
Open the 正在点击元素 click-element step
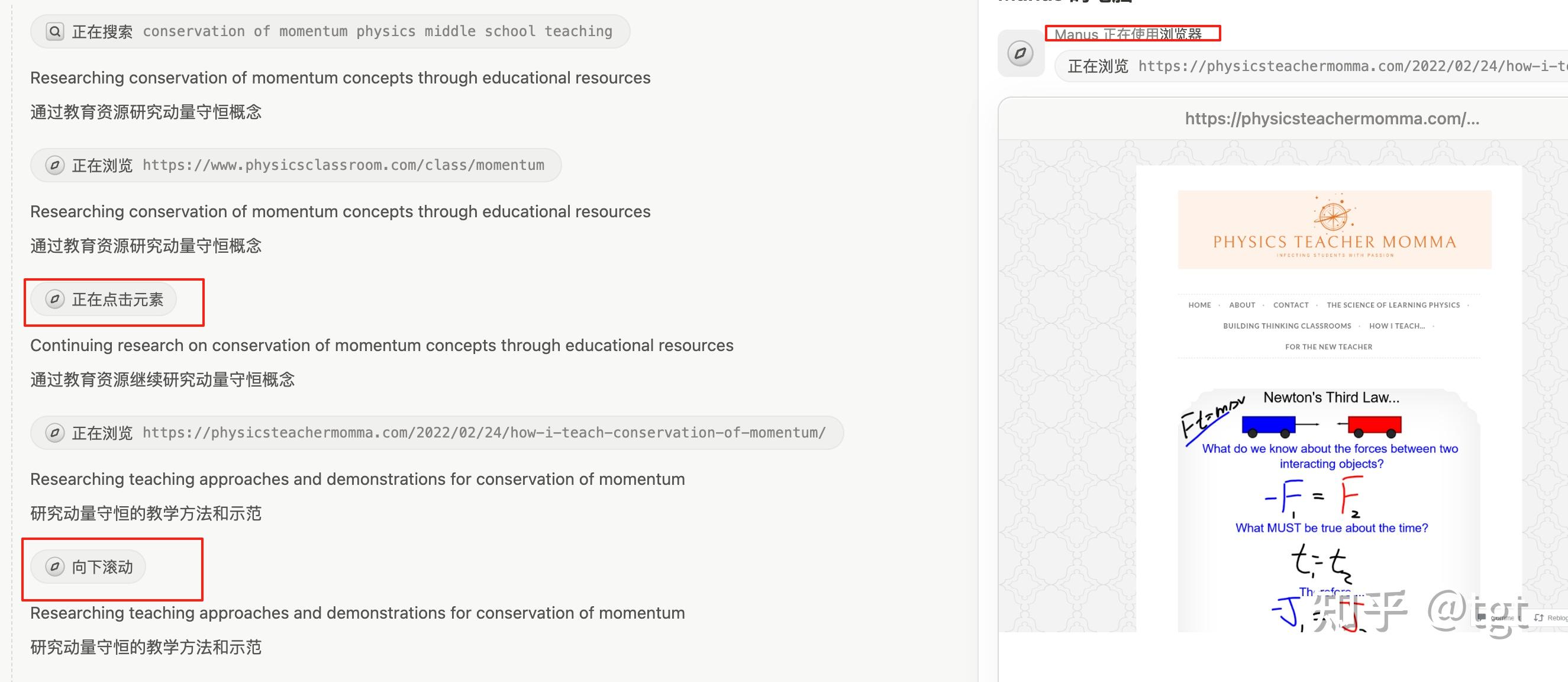tap(104, 299)
